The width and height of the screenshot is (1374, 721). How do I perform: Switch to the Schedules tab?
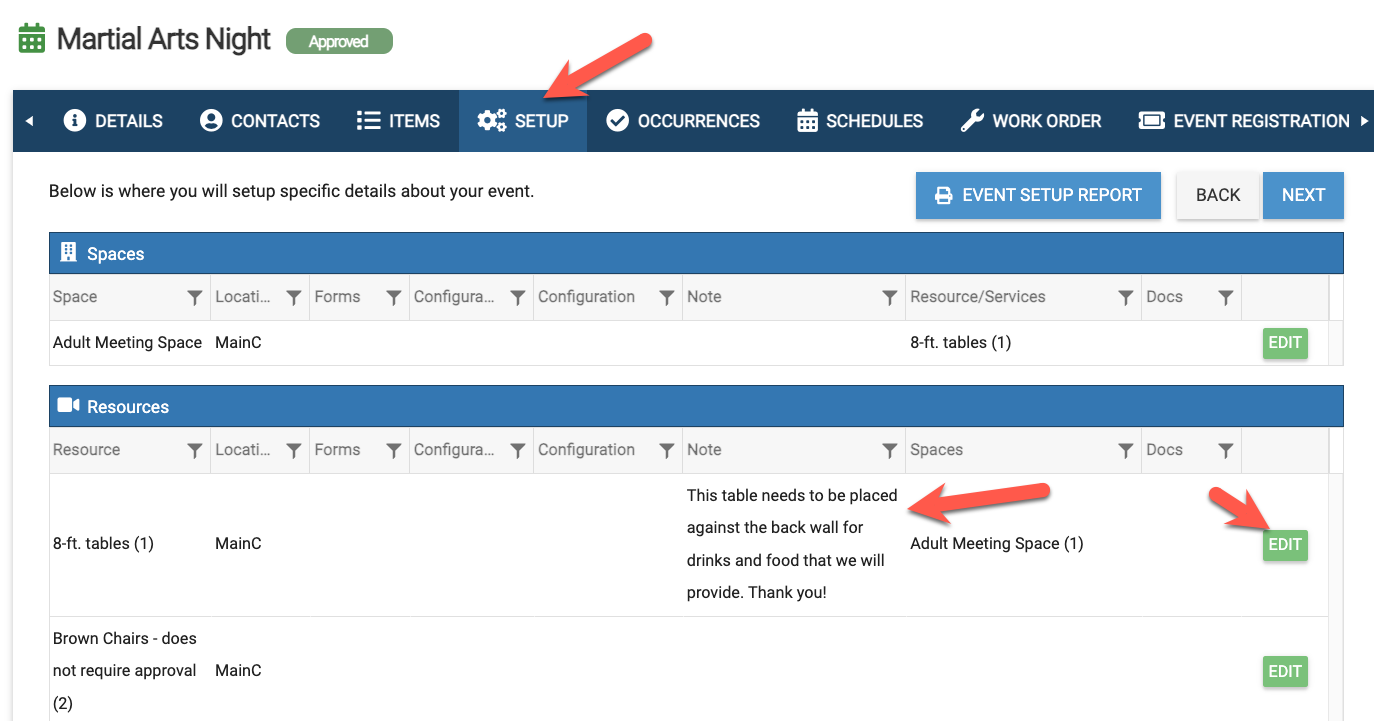(859, 120)
